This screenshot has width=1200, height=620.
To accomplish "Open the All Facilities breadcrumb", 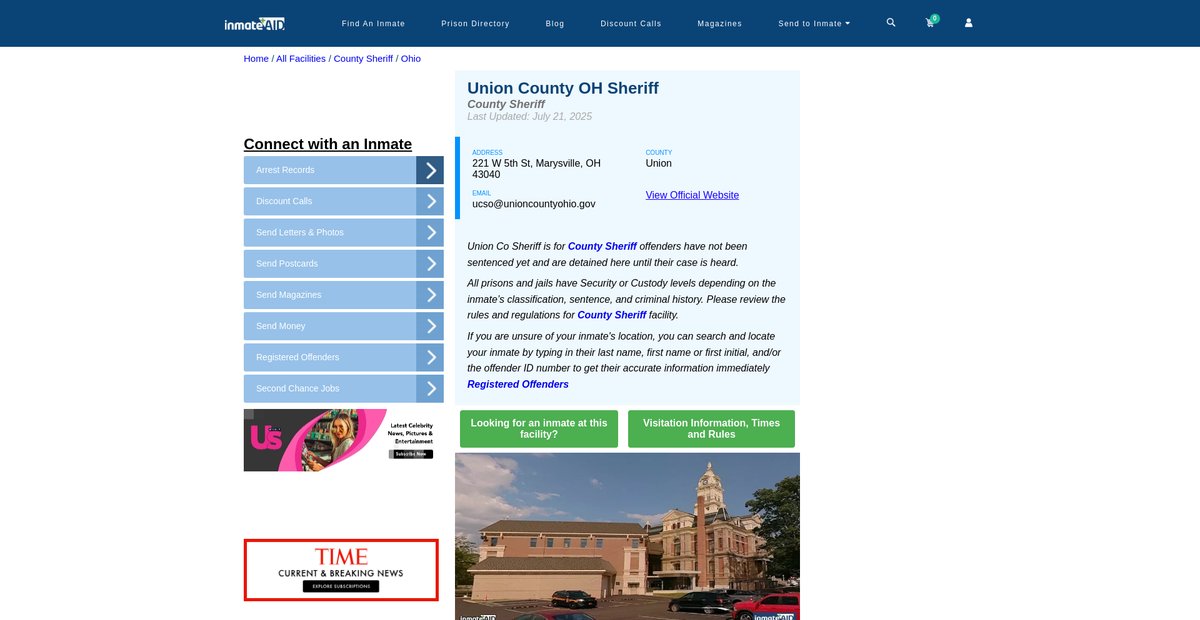I will coord(301,59).
